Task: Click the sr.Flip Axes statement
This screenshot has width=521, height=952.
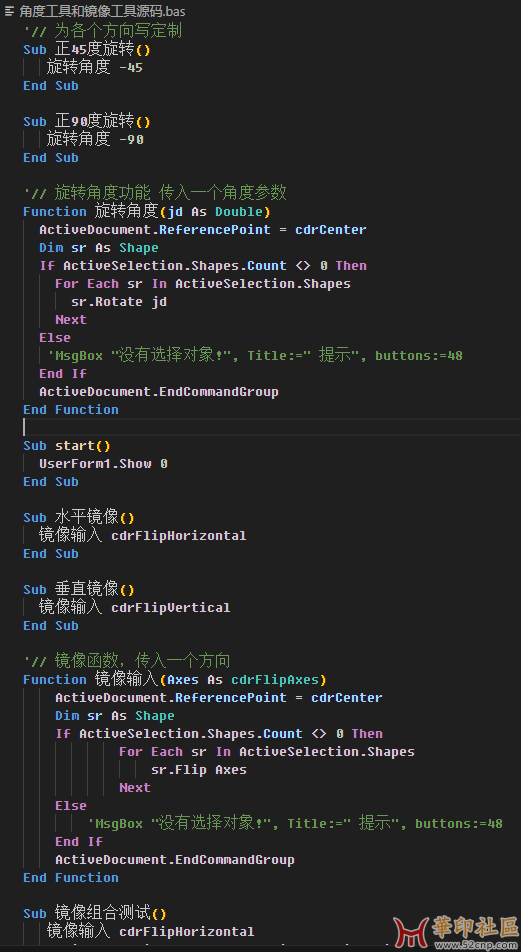Action: (199, 770)
